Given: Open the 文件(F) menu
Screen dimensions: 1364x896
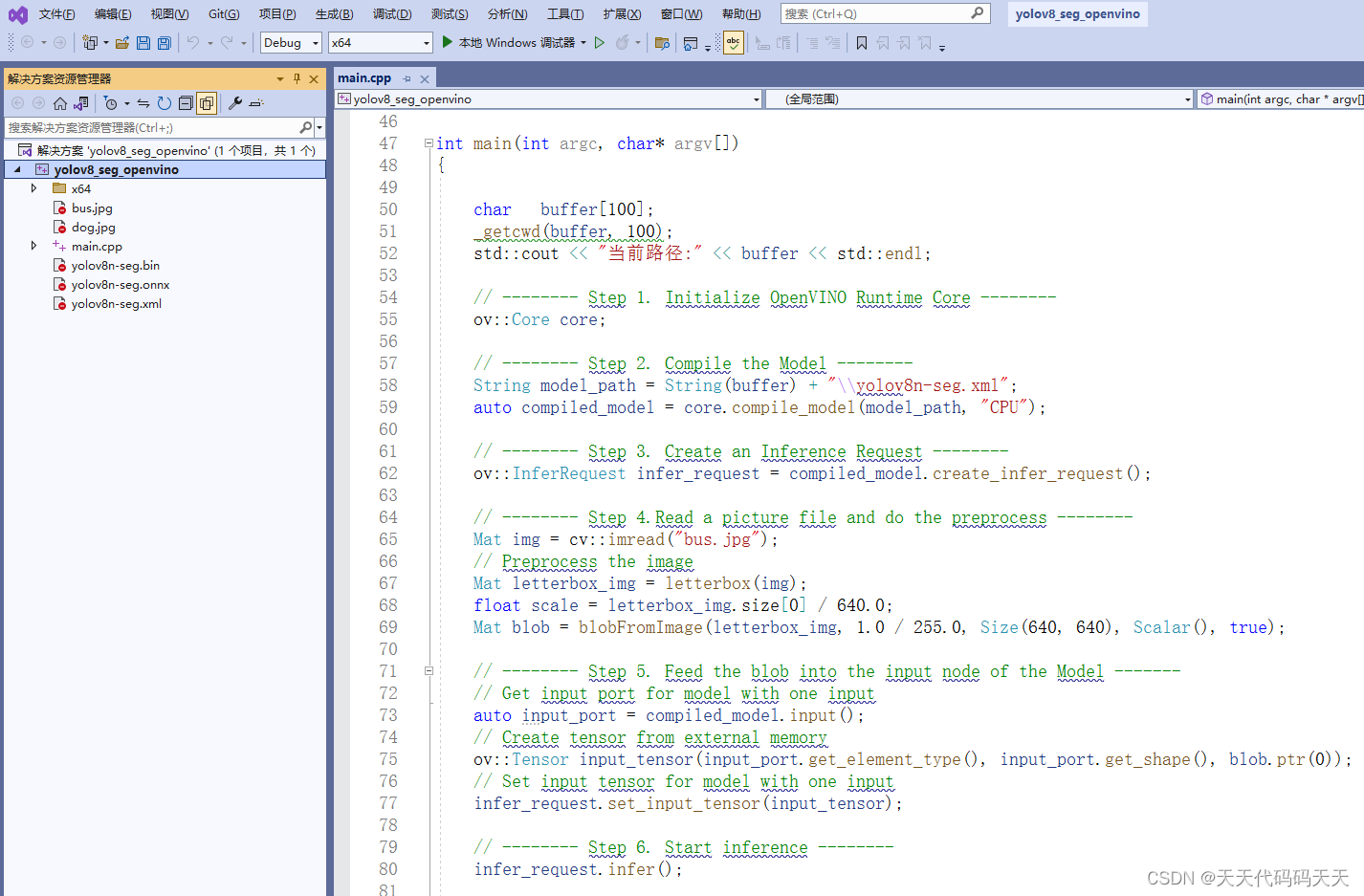Looking at the screenshot, I should click(x=56, y=13).
